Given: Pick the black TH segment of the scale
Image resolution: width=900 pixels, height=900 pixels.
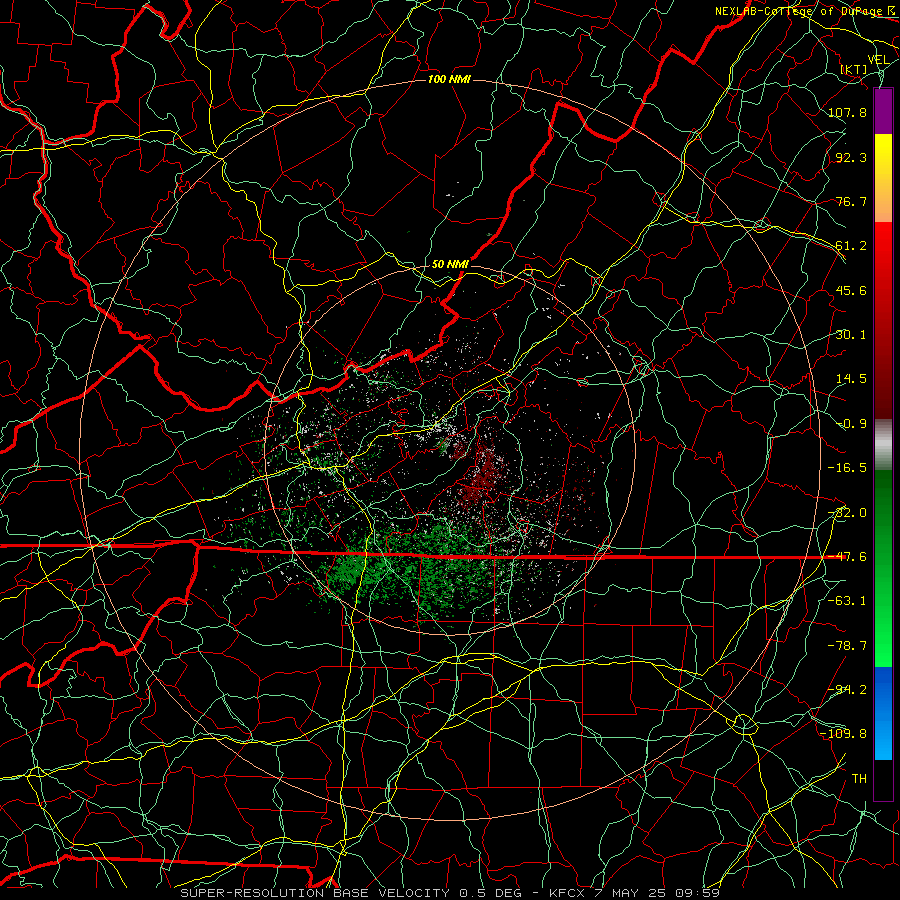Looking at the screenshot, I should point(883,779).
